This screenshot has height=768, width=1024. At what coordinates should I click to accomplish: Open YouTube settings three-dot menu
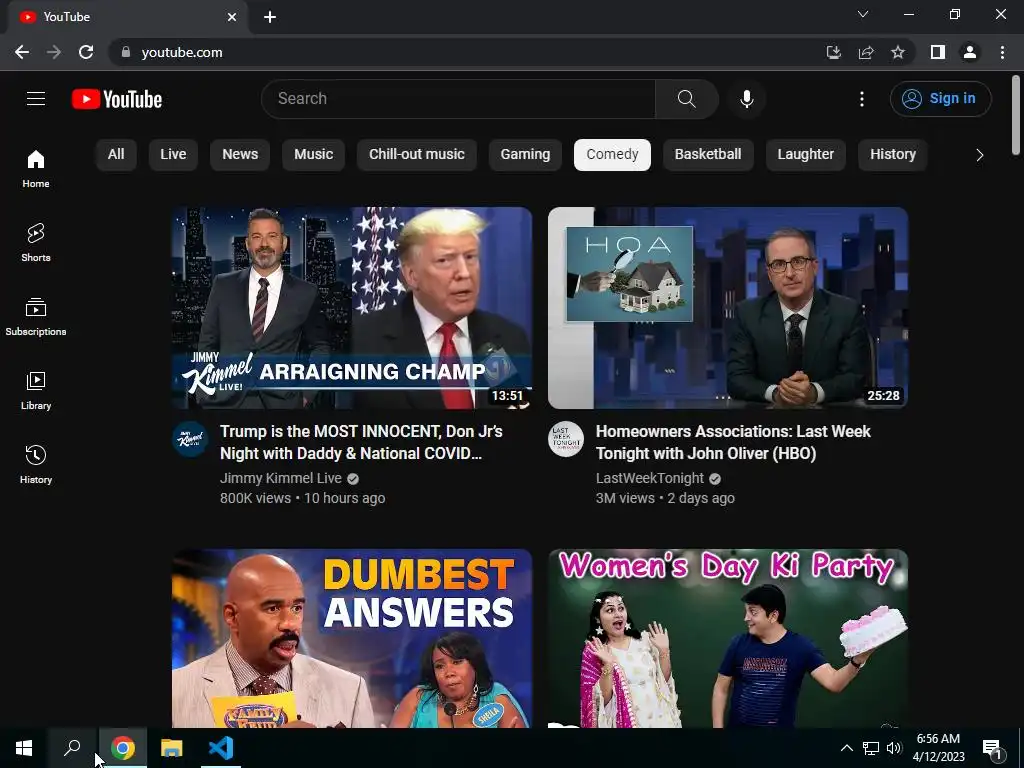[861, 99]
